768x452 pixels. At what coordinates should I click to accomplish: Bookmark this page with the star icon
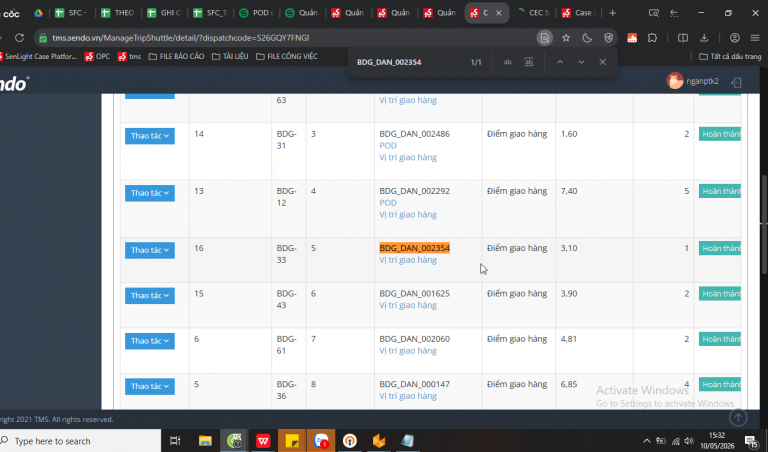[566, 38]
